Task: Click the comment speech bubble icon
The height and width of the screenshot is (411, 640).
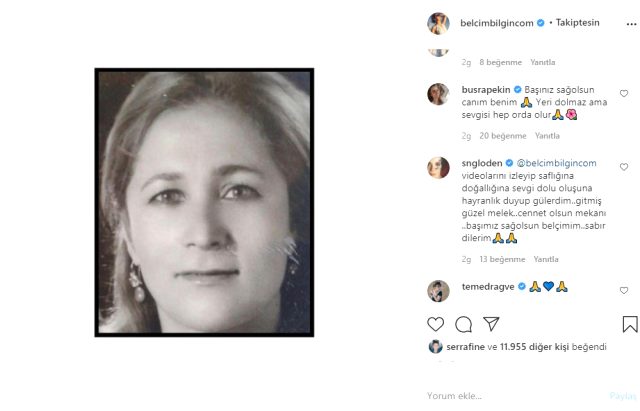Action: point(463,324)
